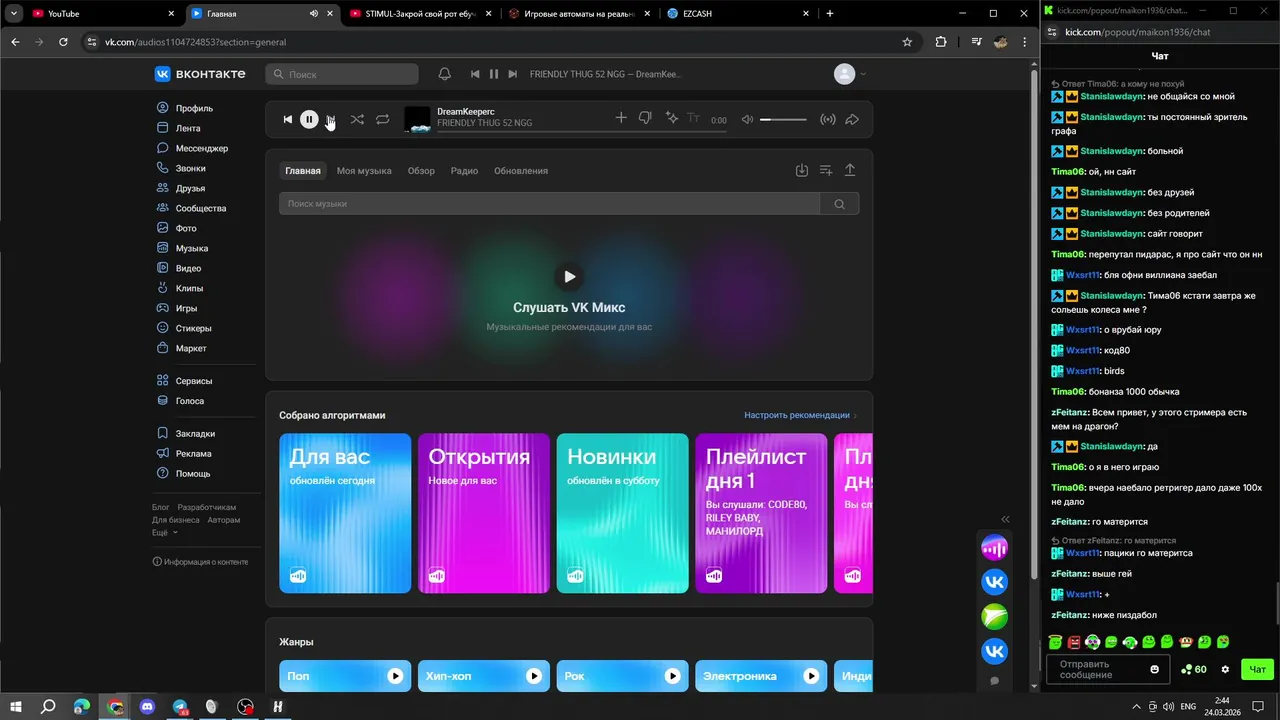Open the Плейлист дня 1 card
Image resolution: width=1280 pixels, height=720 pixels.
[761, 513]
